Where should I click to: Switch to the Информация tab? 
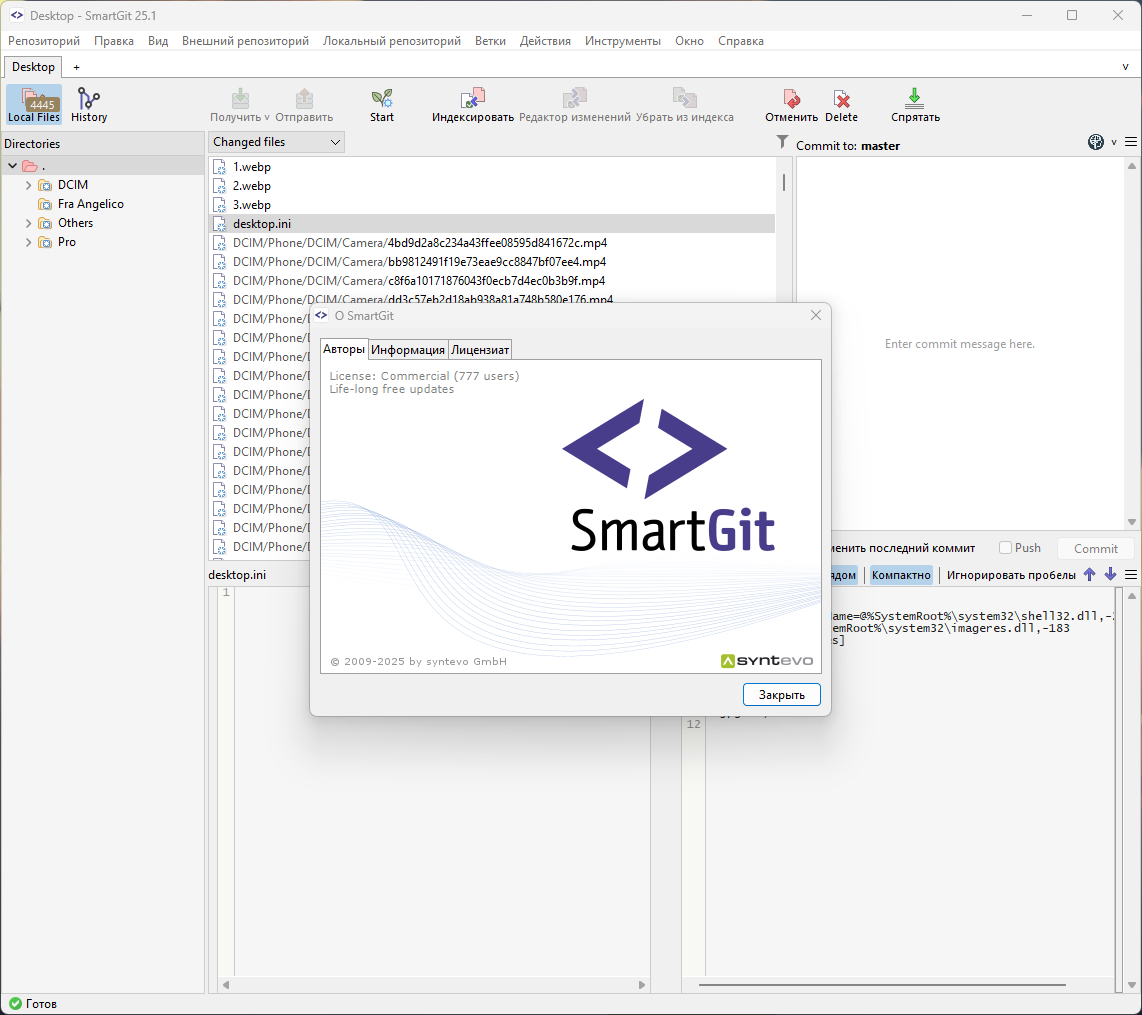(x=408, y=350)
